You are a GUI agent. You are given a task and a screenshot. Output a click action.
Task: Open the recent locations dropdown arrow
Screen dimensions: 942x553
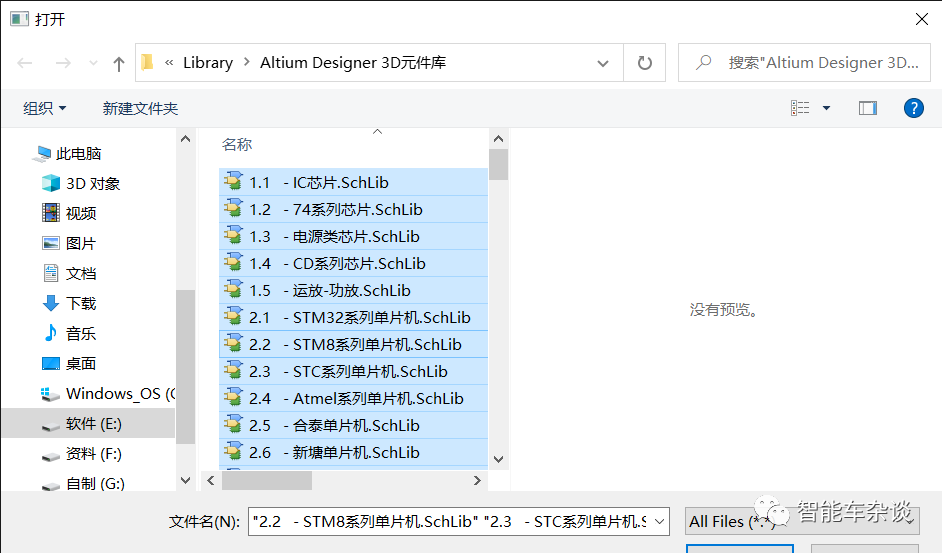(x=93, y=63)
